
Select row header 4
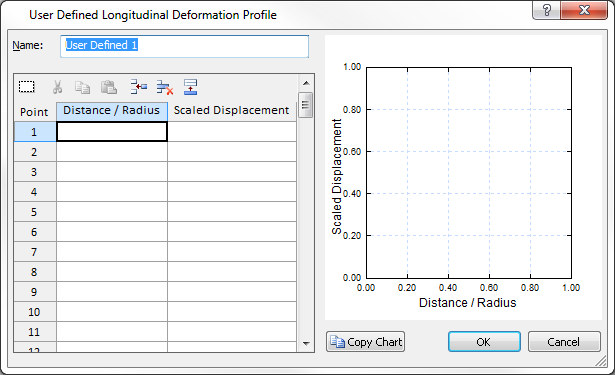pyautogui.click(x=35, y=192)
